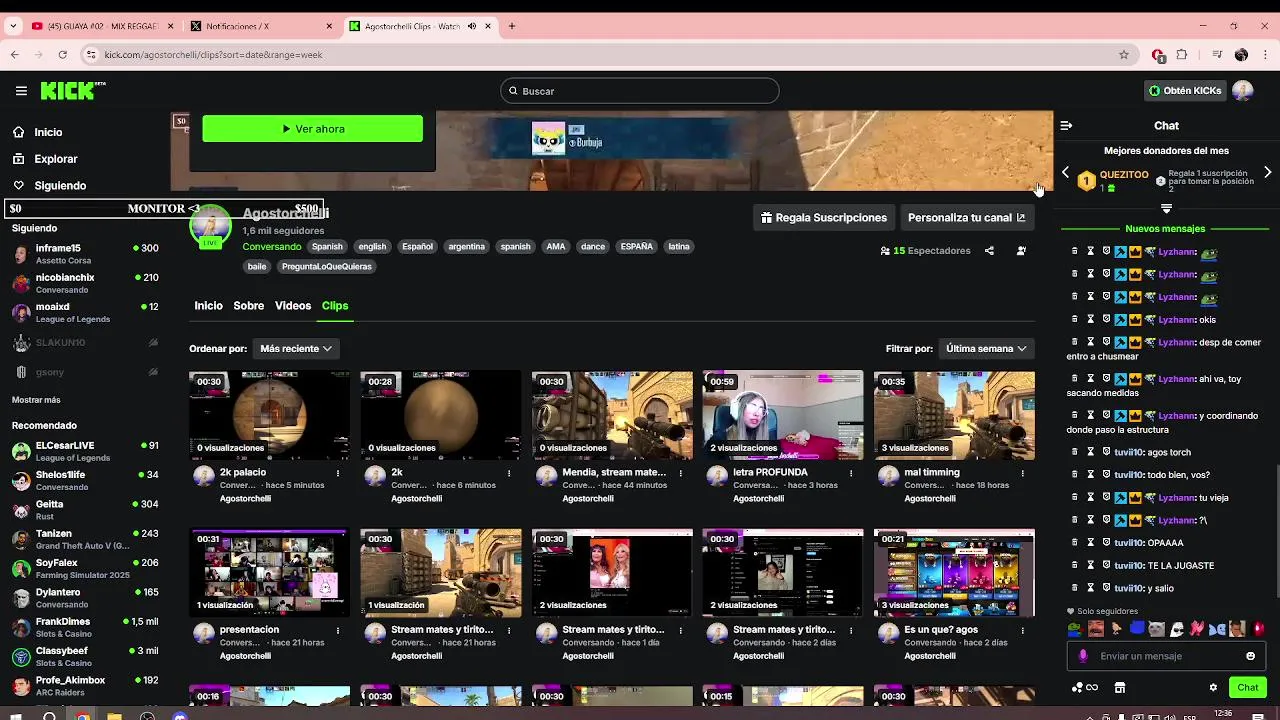Click the Buscar search field

click(640, 91)
